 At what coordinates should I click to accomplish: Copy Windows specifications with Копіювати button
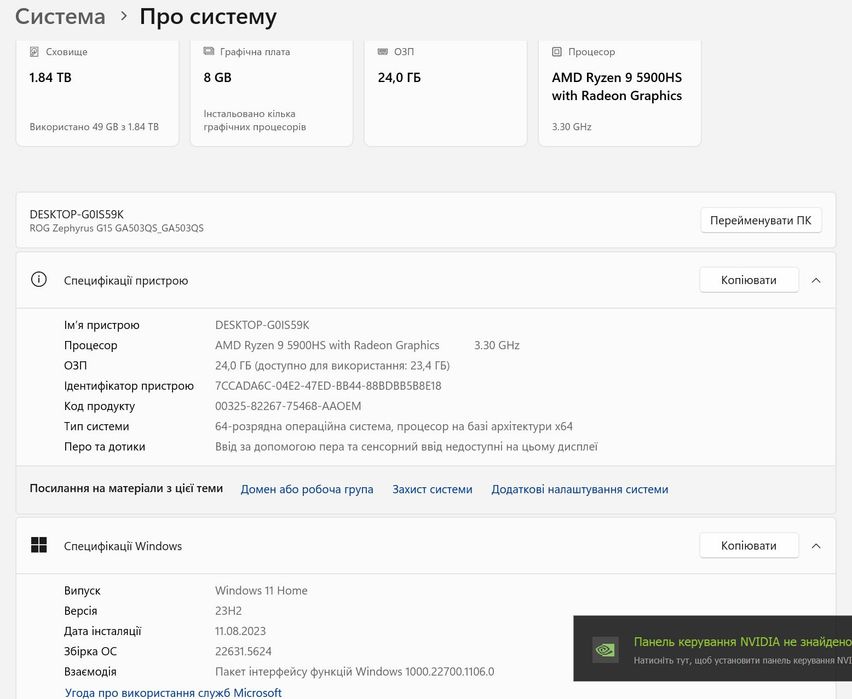click(748, 546)
